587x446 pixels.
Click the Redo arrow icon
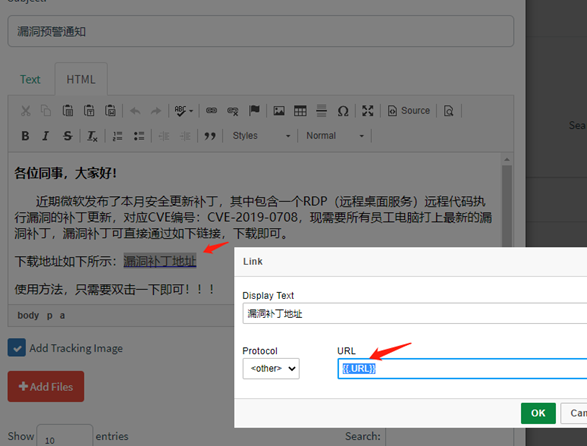(156, 111)
